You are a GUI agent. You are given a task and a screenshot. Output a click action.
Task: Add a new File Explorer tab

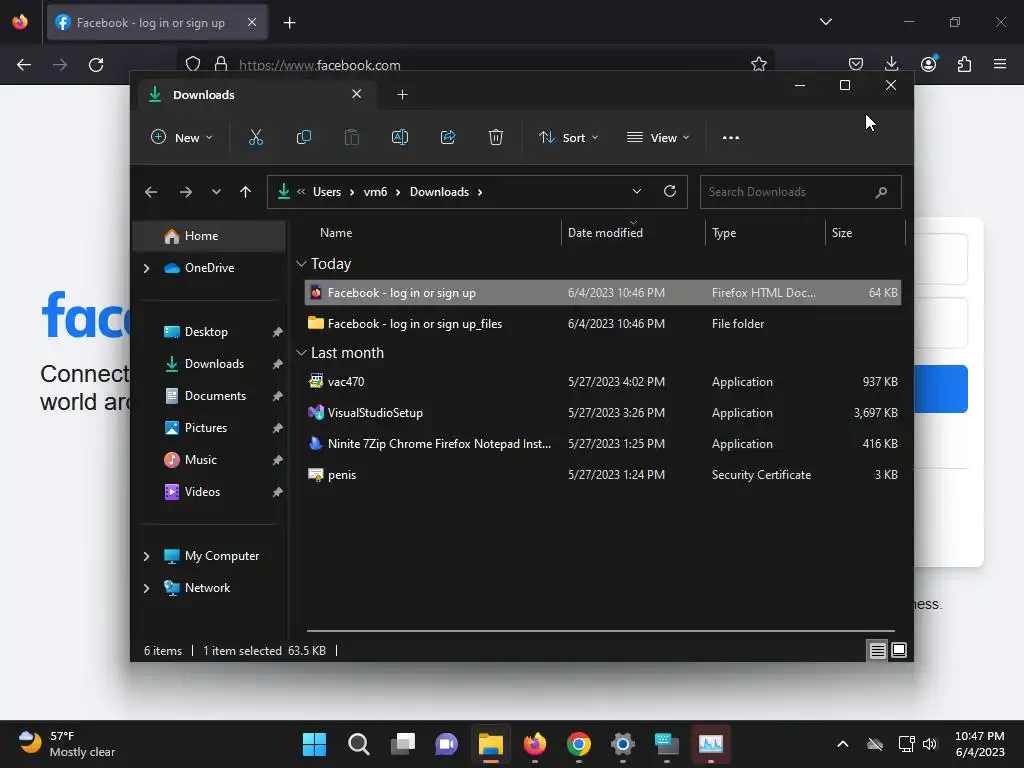tap(402, 95)
